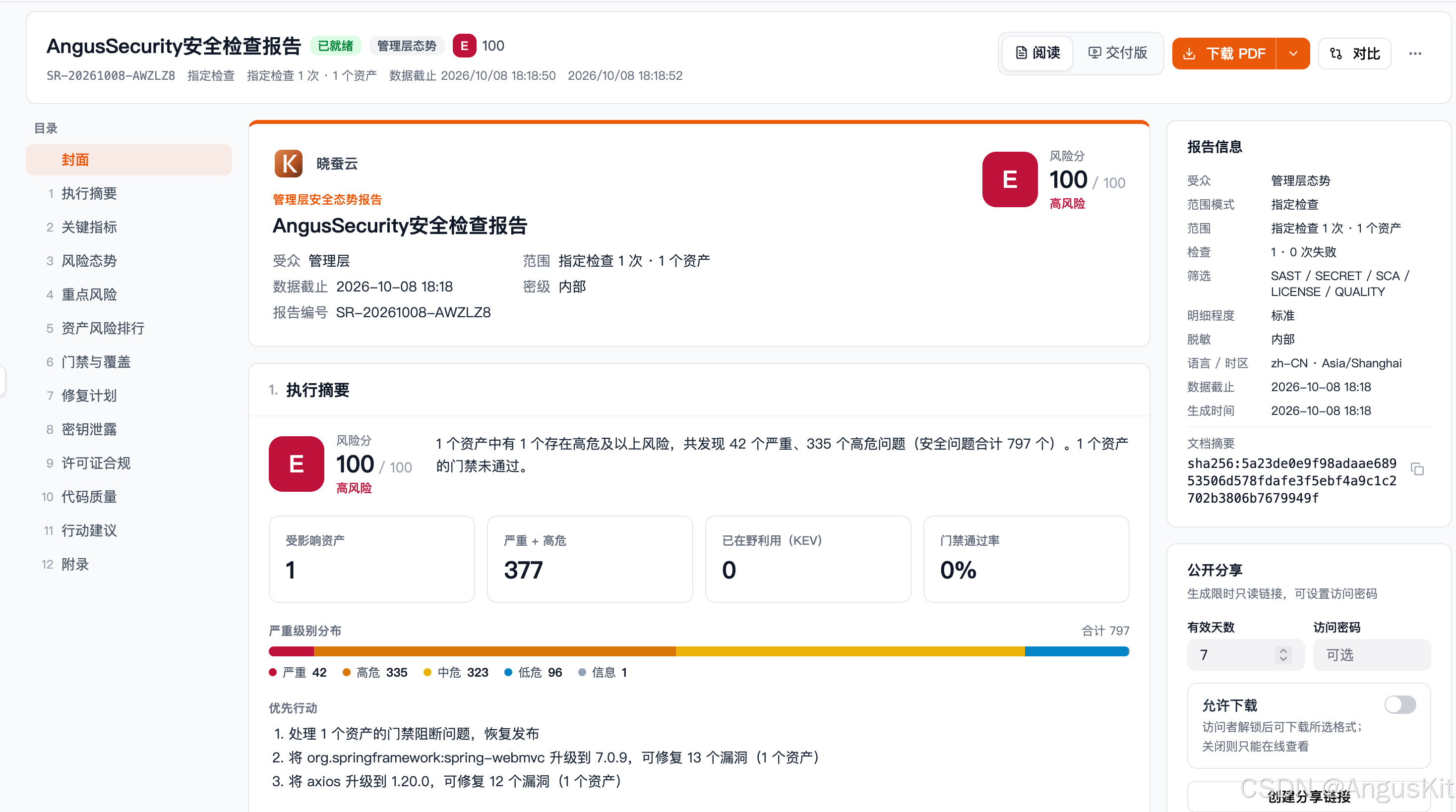Click the yellow 中危 segment of severity bar
This screenshot has height=812, width=1456.
tap(850, 651)
